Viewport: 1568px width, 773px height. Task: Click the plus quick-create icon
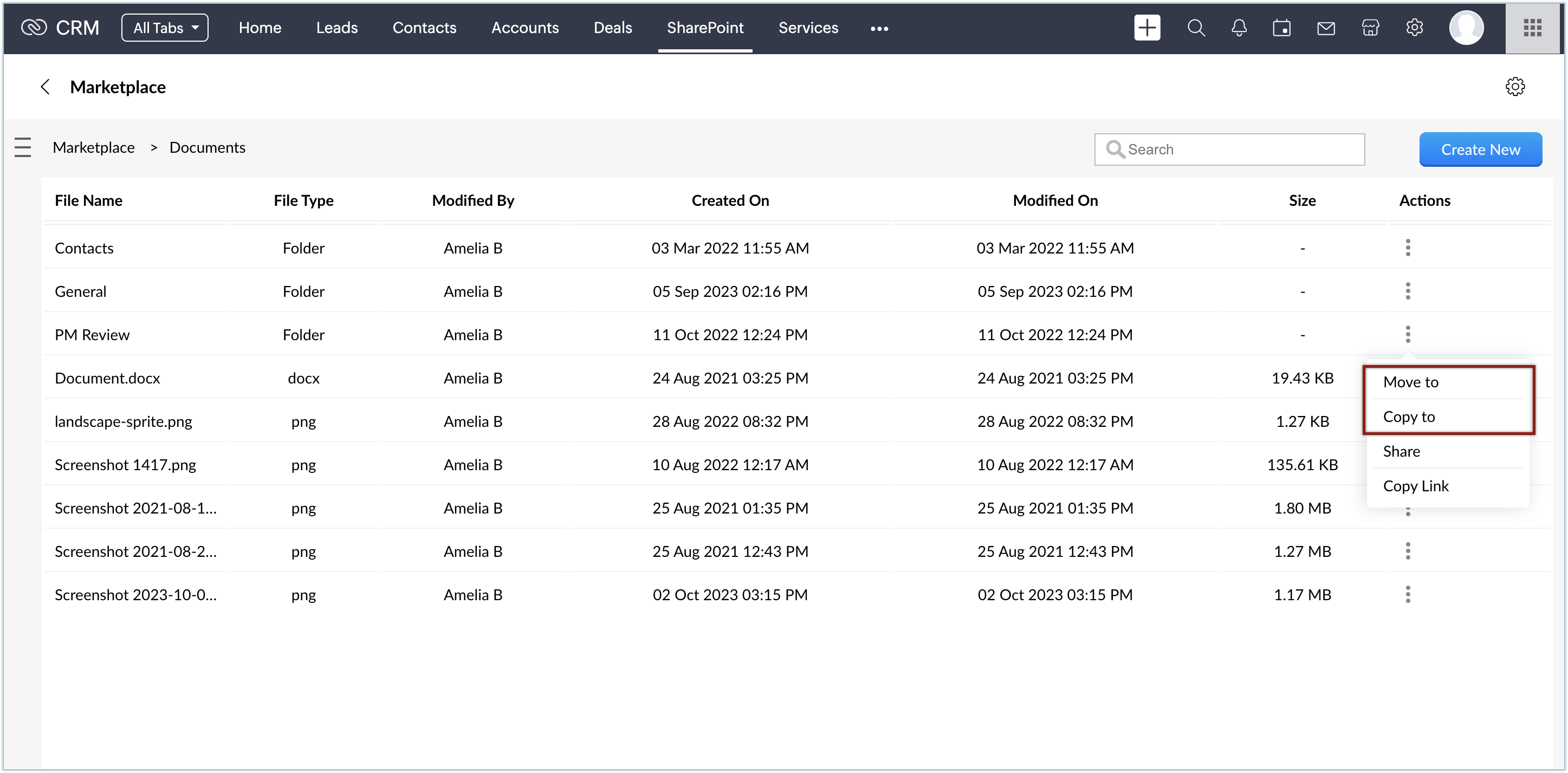(1147, 28)
